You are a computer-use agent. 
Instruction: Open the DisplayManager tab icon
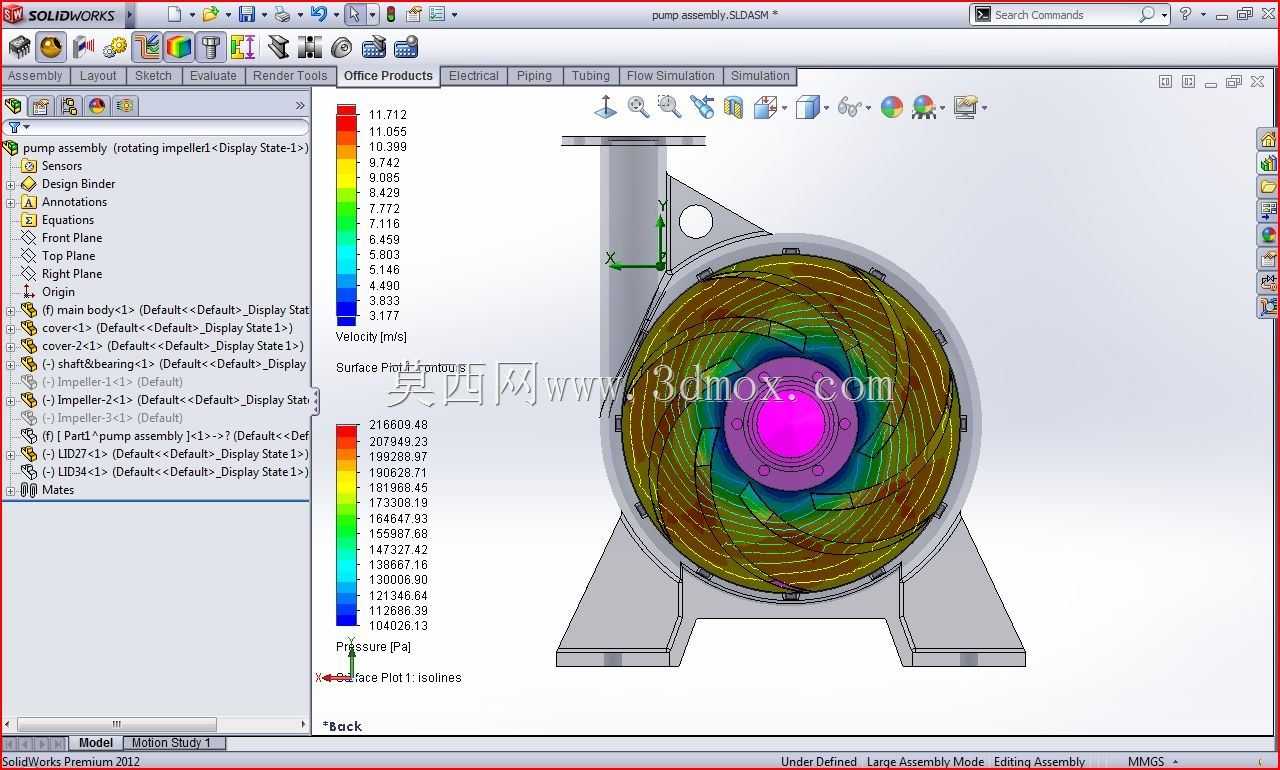coord(97,105)
